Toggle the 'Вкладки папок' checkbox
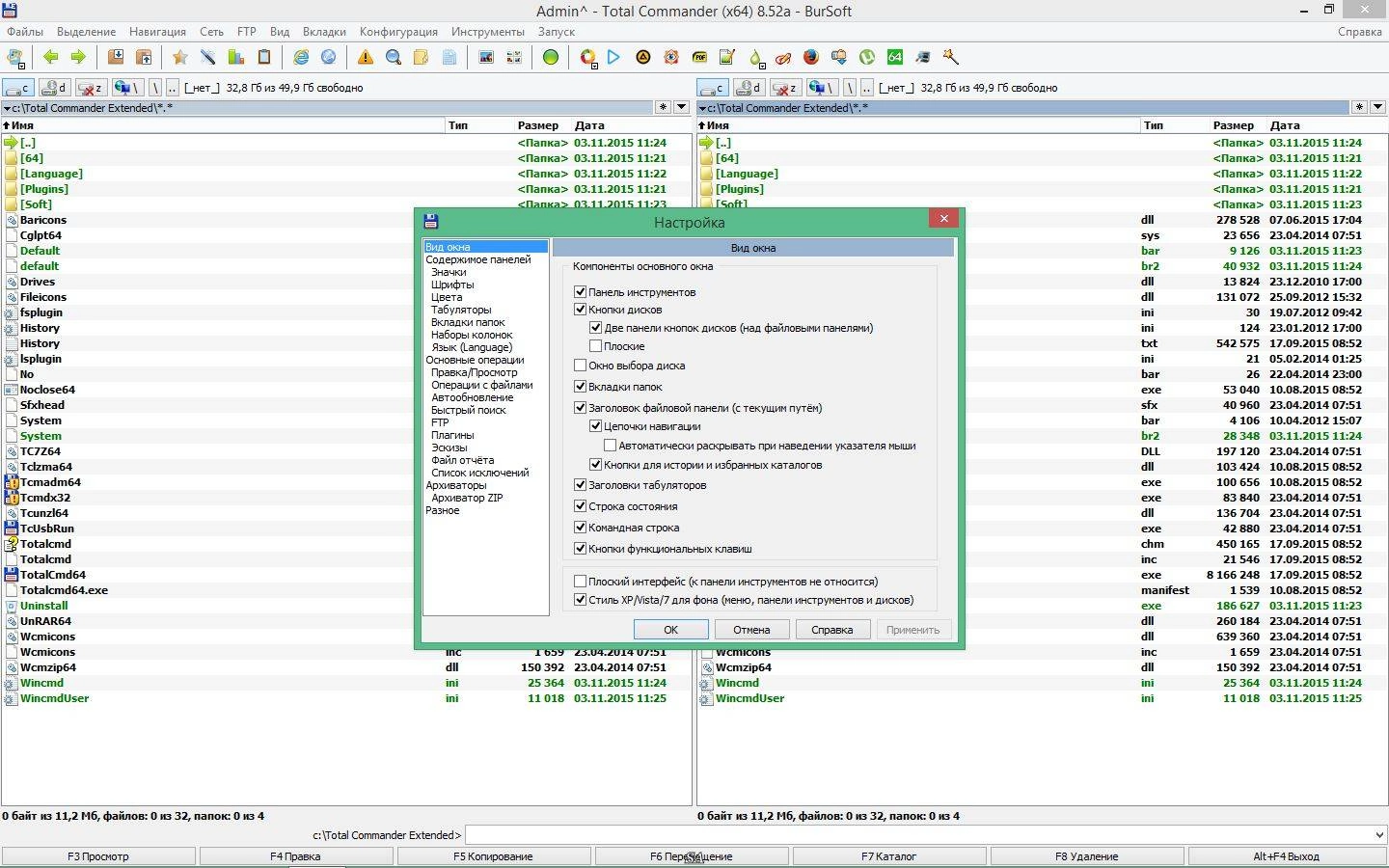The image size is (1389, 868). [x=580, y=386]
